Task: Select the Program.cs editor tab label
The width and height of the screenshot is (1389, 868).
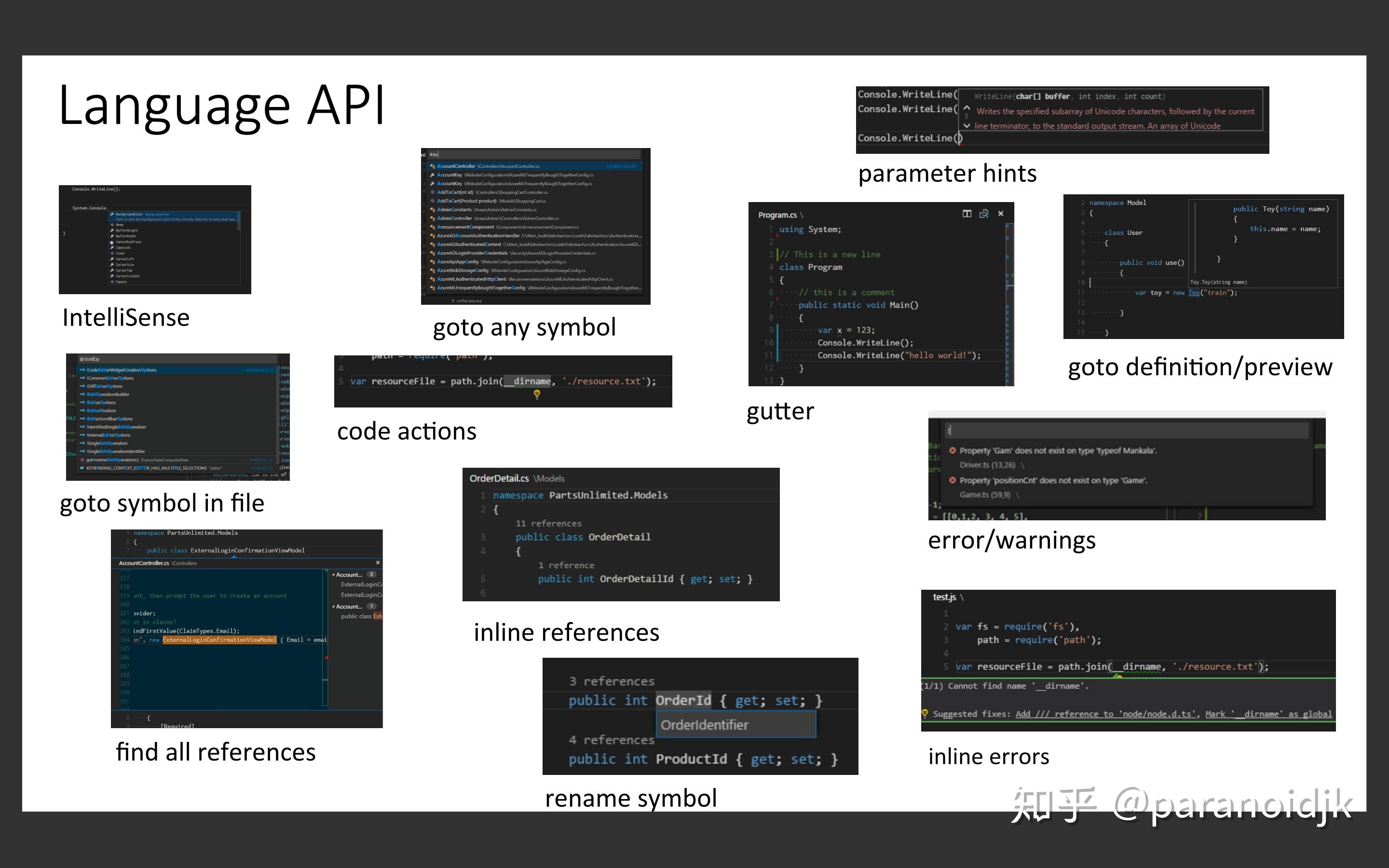Action: (779, 214)
